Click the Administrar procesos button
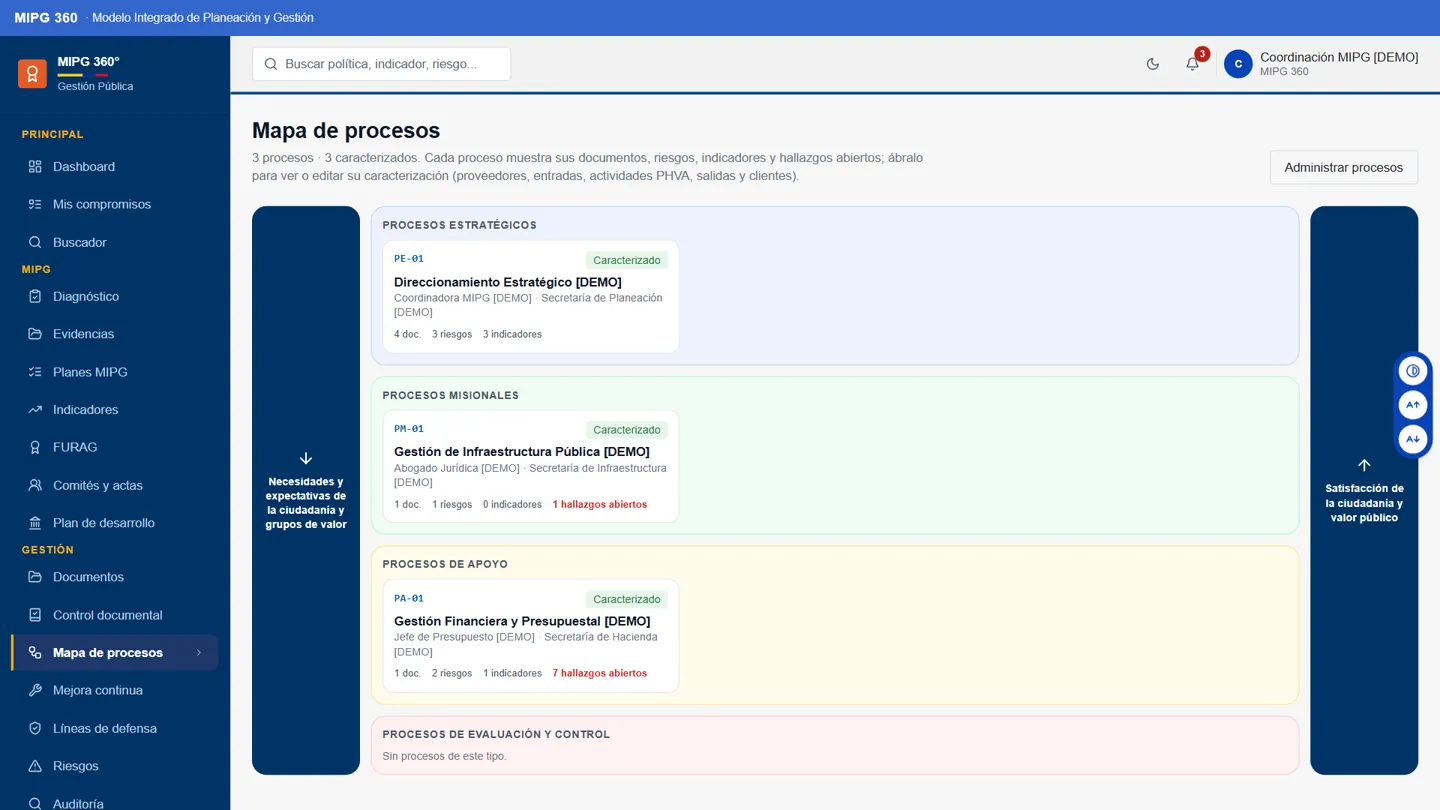 coord(1344,167)
